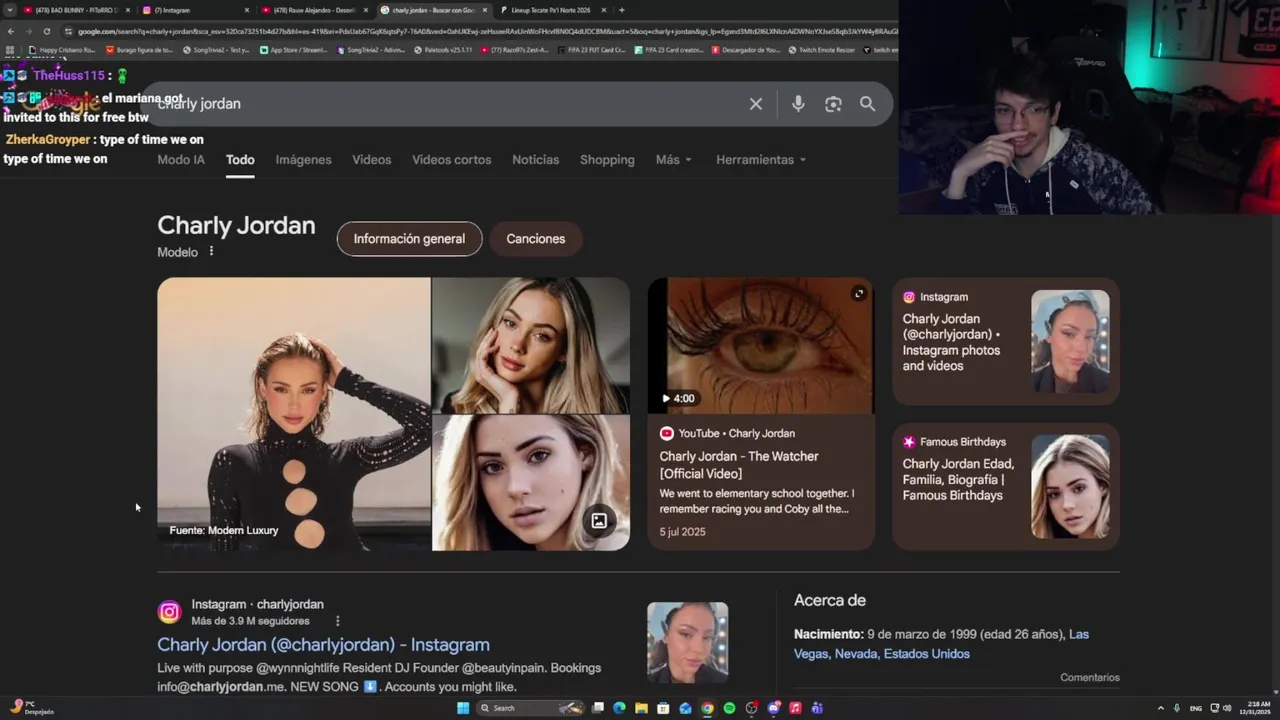Submit search with magnifying glass icon
Image resolution: width=1280 pixels, height=720 pixels.
pos(867,104)
